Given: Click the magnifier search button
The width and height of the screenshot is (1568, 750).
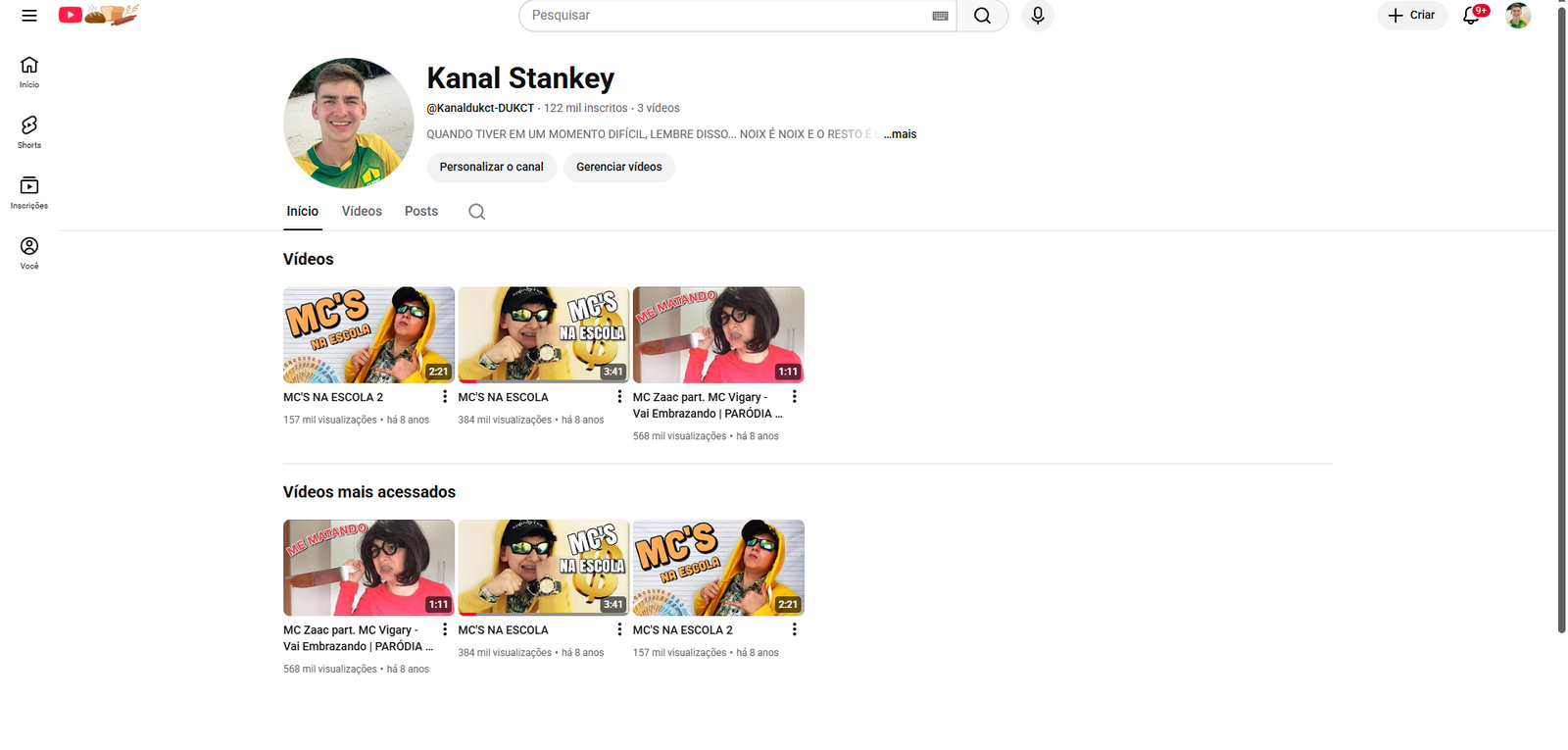Looking at the screenshot, I should (x=982, y=16).
